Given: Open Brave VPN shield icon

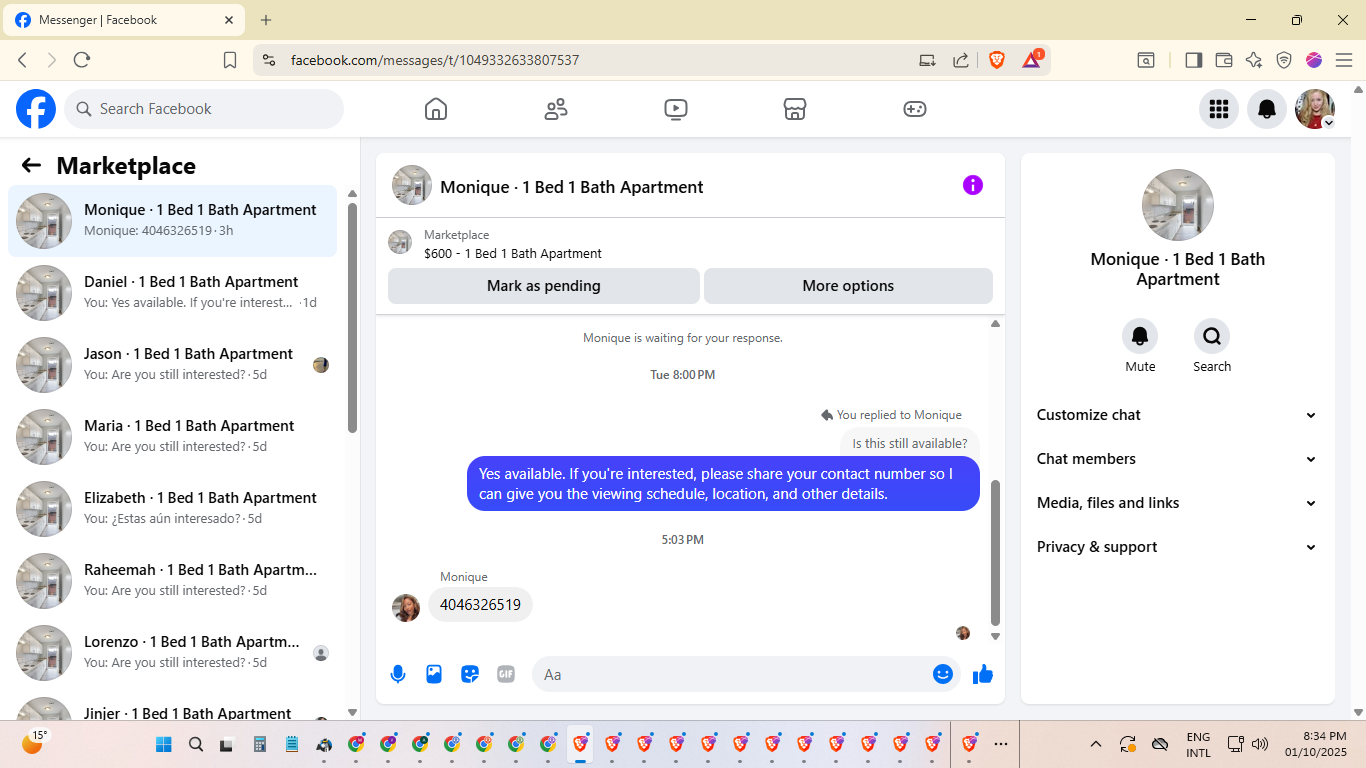Looking at the screenshot, I should (1284, 60).
